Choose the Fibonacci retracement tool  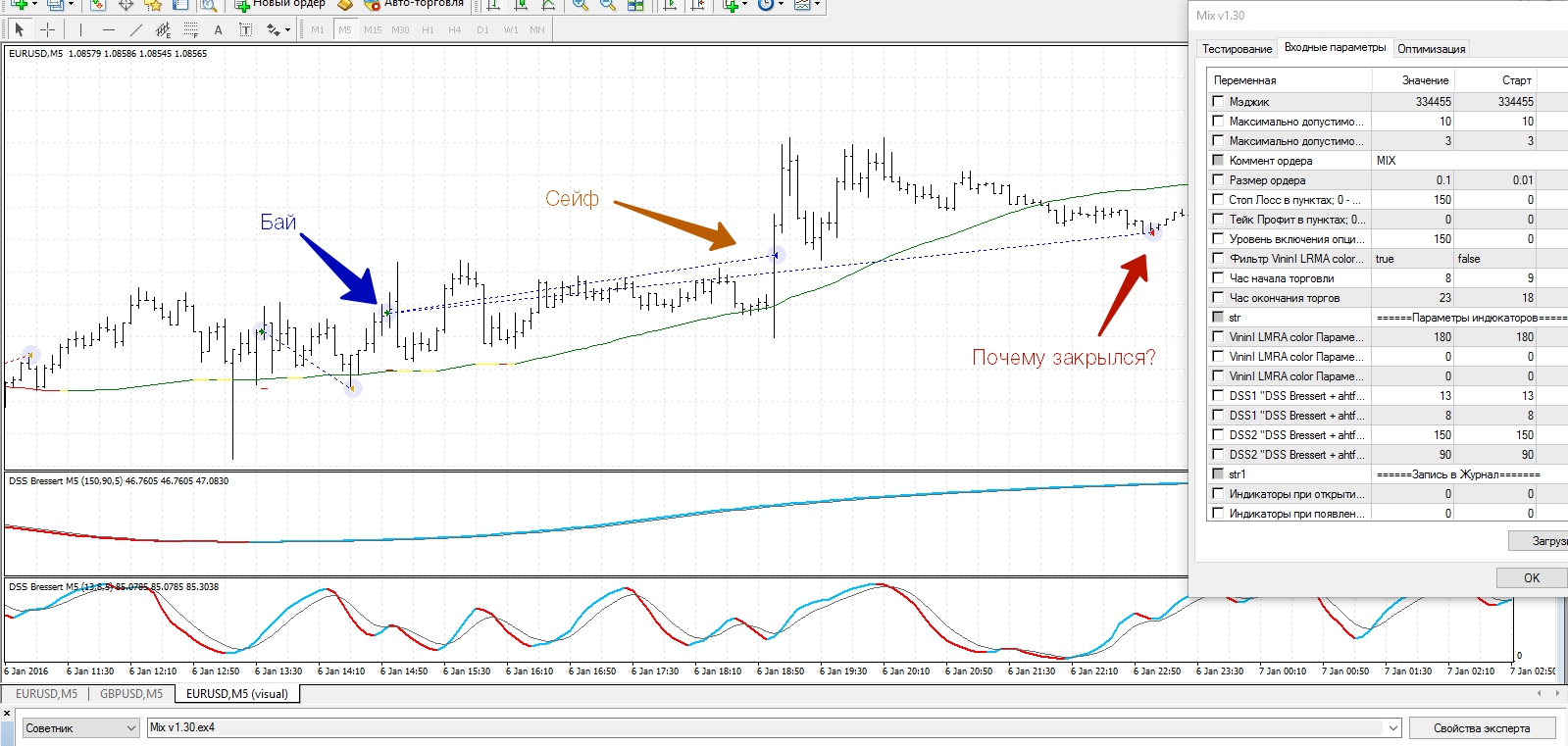(x=190, y=29)
